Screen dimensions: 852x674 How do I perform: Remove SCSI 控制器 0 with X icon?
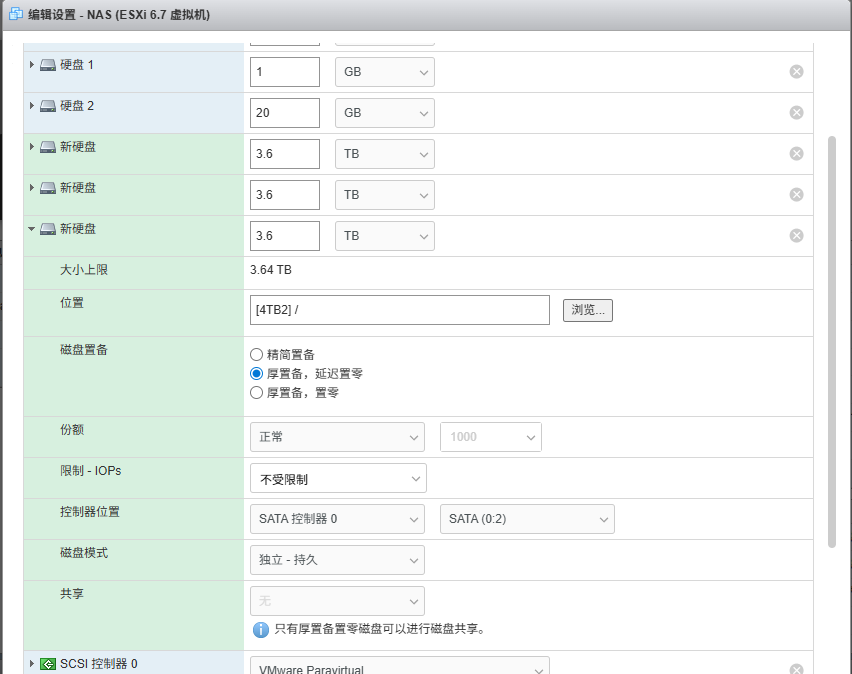(797, 670)
